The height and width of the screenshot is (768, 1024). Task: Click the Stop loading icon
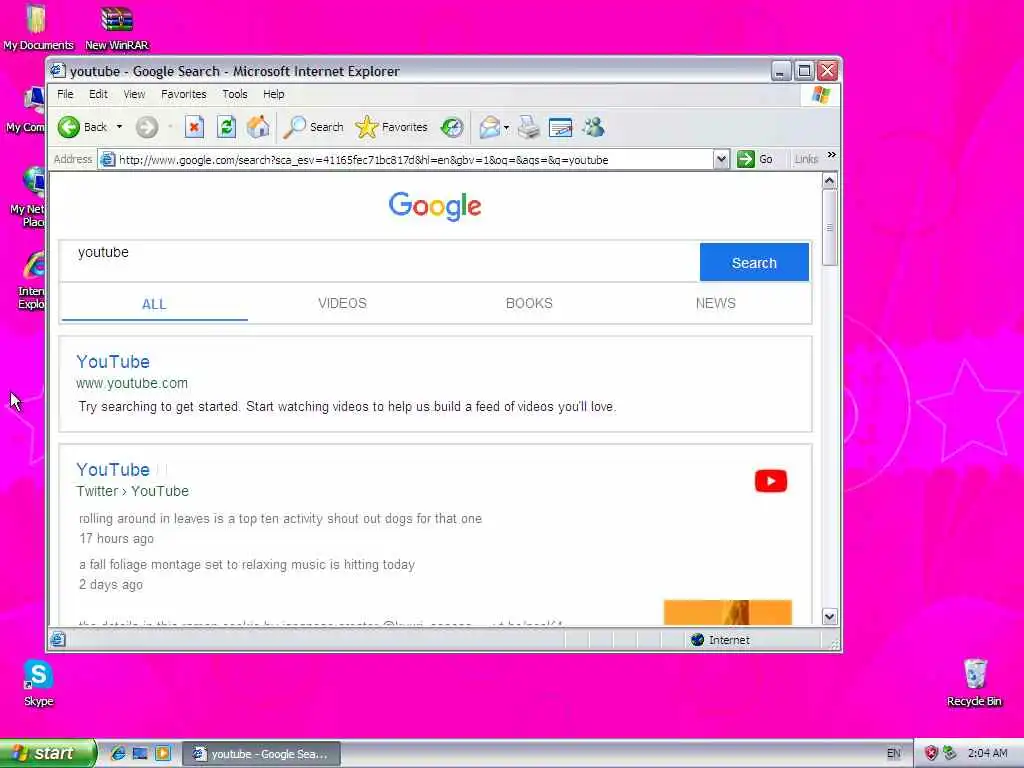tap(194, 127)
